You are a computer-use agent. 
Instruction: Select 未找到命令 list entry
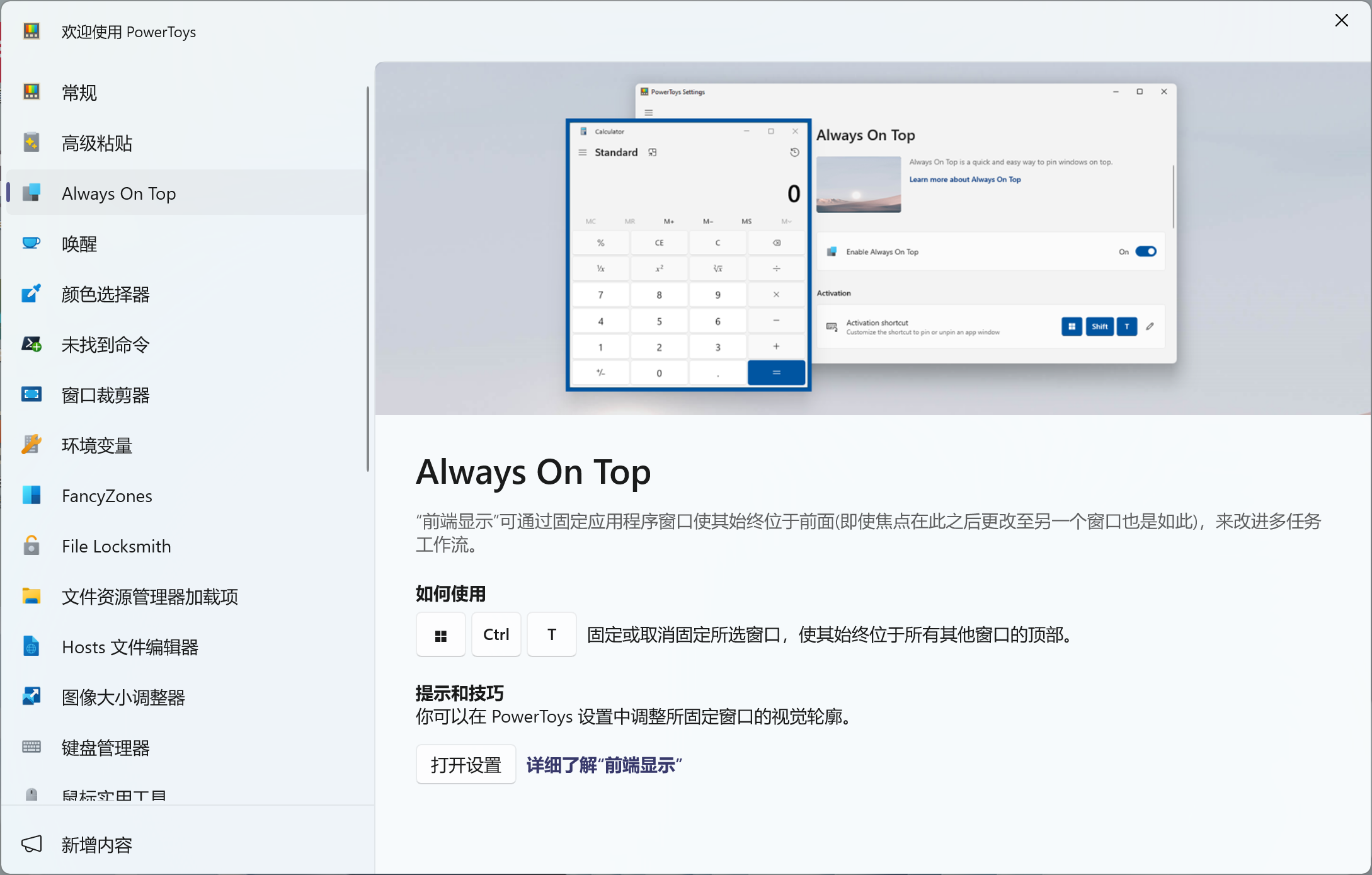click(x=186, y=345)
